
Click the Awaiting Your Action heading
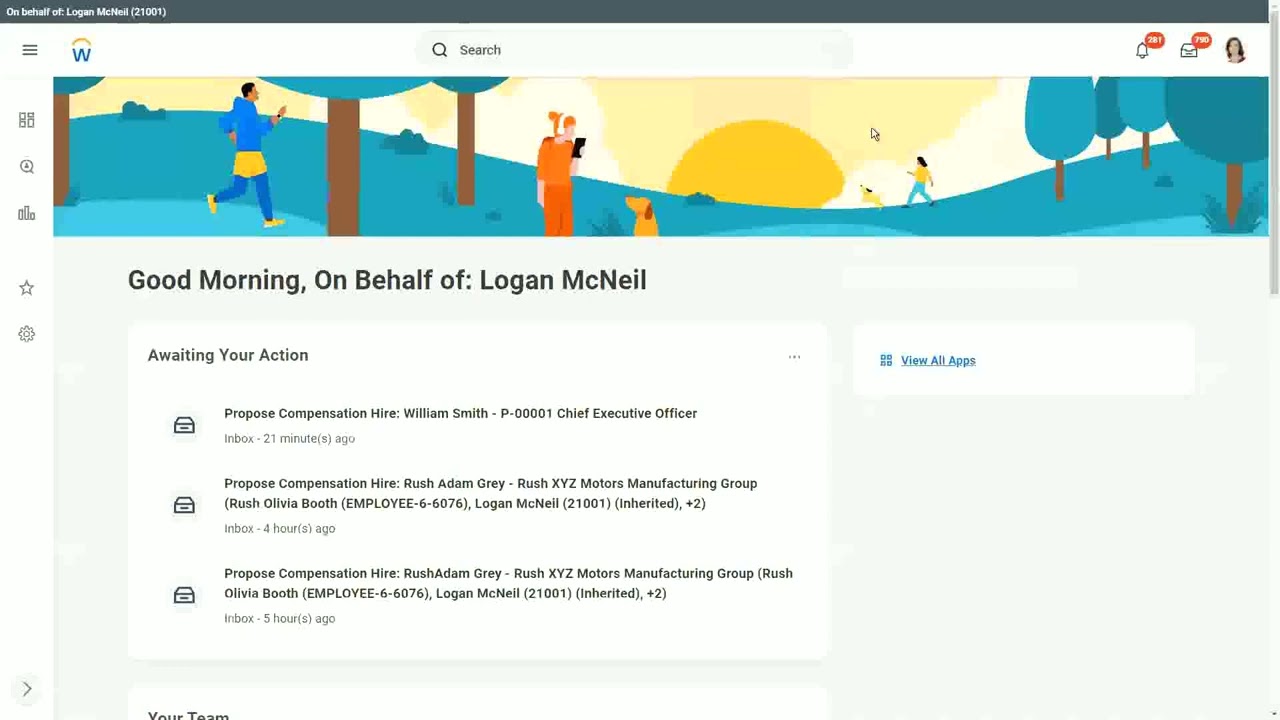click(228, 355)
